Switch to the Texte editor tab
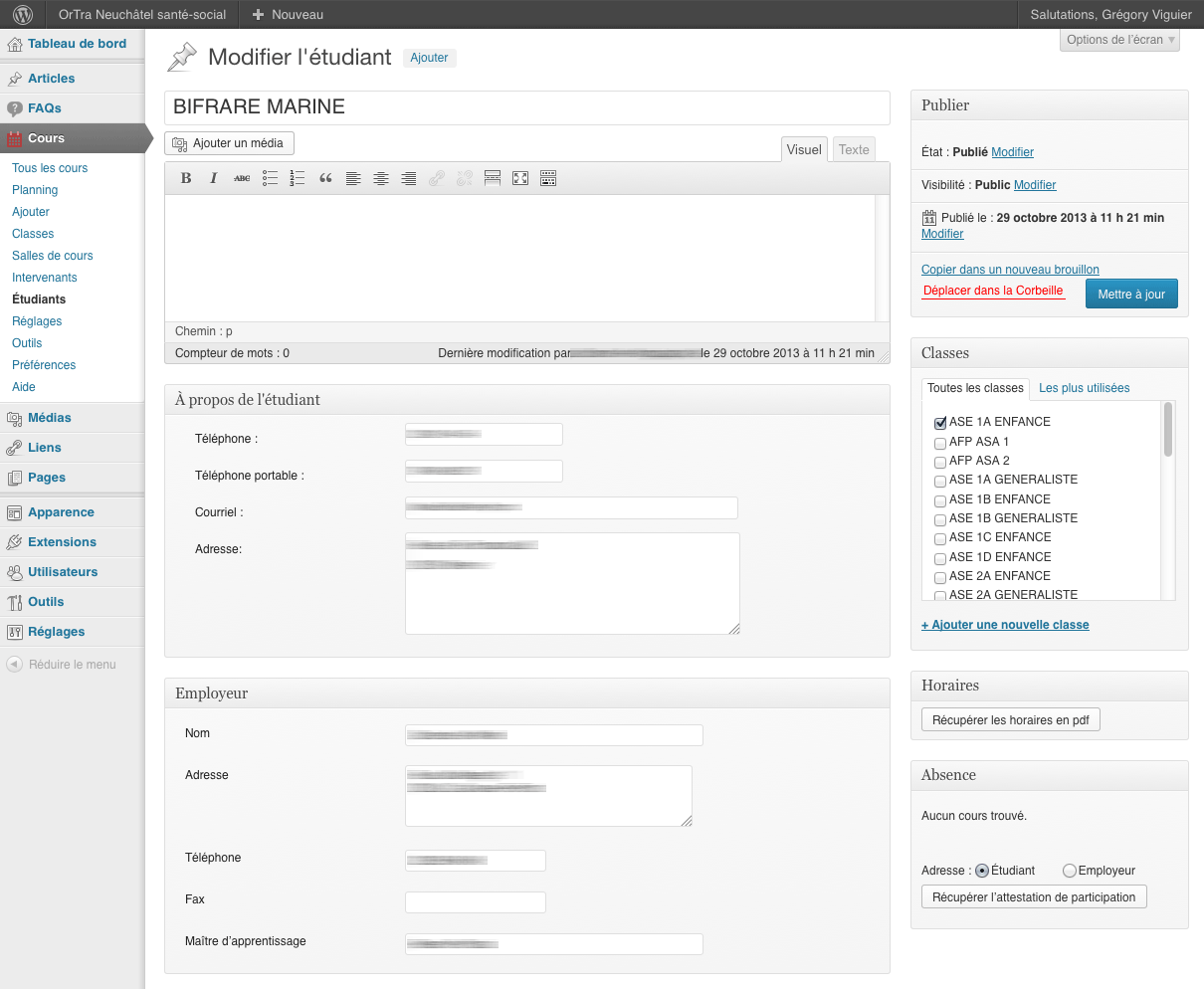Viewport: 1204px width, 989px height. point(854,149)
